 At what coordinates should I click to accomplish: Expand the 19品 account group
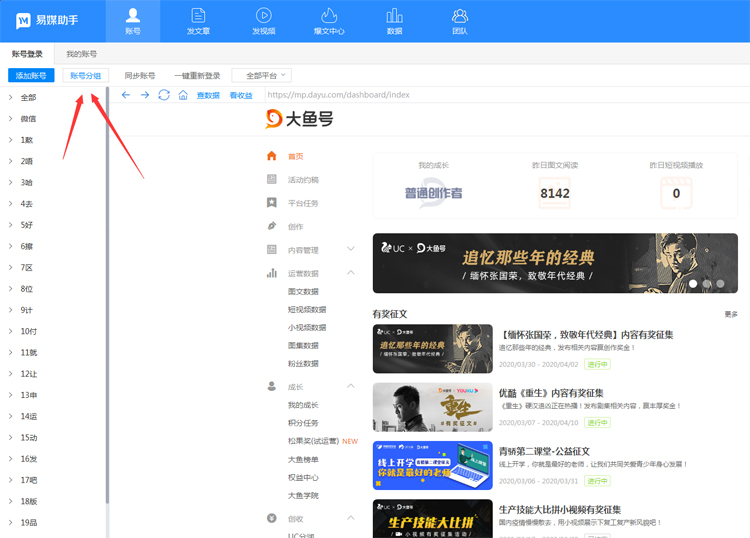pyautogui.click(x=11, y=522)
